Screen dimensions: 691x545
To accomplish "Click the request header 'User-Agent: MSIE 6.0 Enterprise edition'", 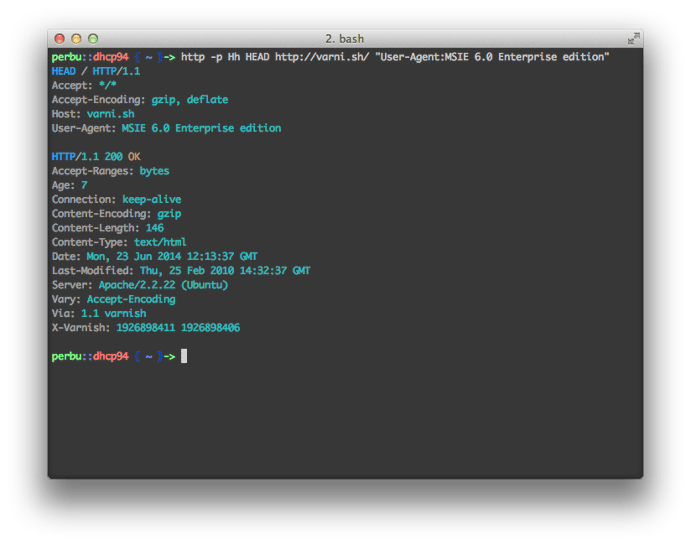I will (x=166, y=128).
